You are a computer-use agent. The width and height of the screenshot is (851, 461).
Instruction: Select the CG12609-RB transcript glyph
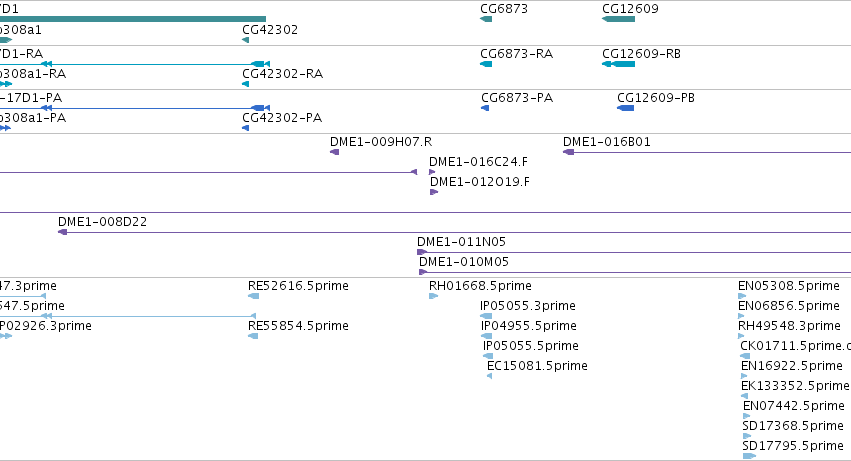pyautogui.click(x=618, y=64)
